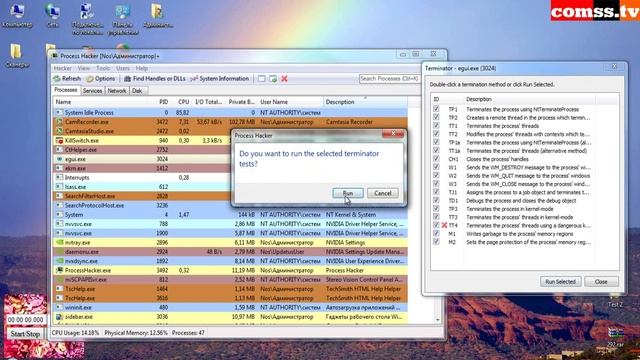Sort by the PID column header
The image size is (640, 360).
click(163, 102)
